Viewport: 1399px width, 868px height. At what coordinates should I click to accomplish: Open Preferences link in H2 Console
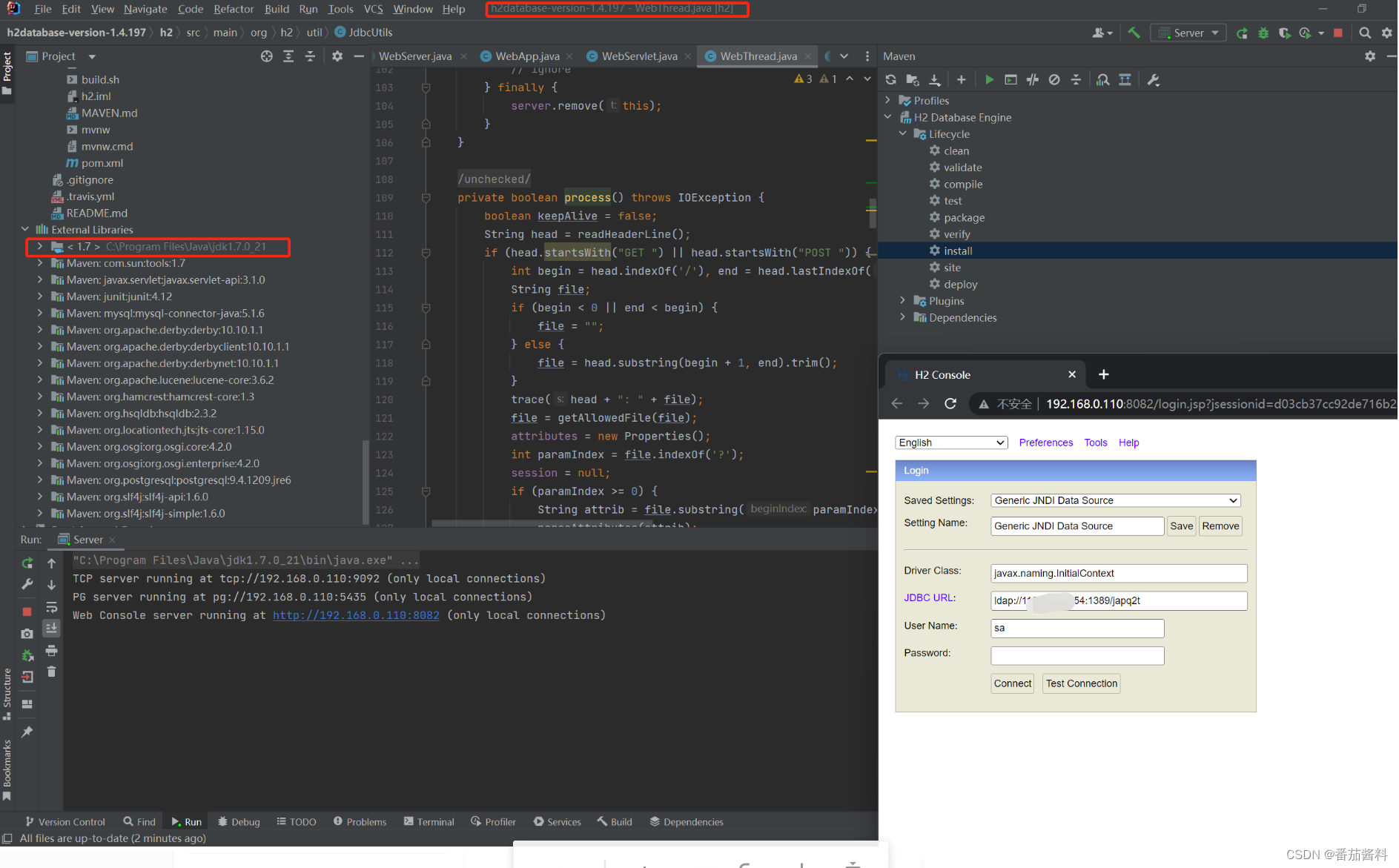click(x=1045, y=443)
